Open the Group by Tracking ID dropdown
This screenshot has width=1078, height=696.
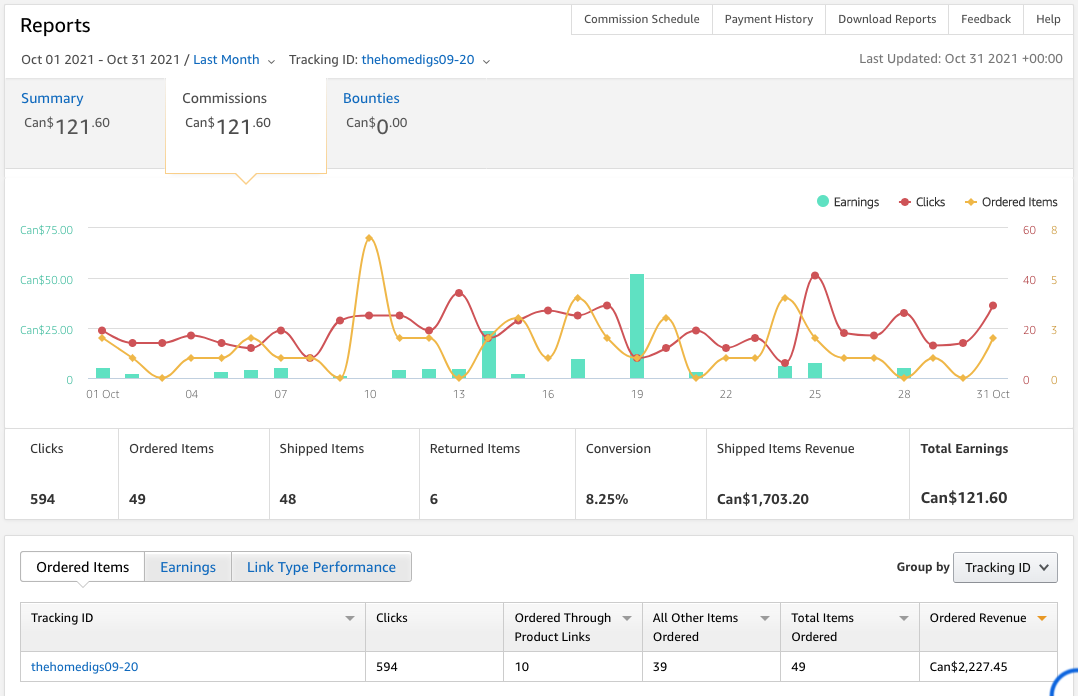(x=1005, y=567)
